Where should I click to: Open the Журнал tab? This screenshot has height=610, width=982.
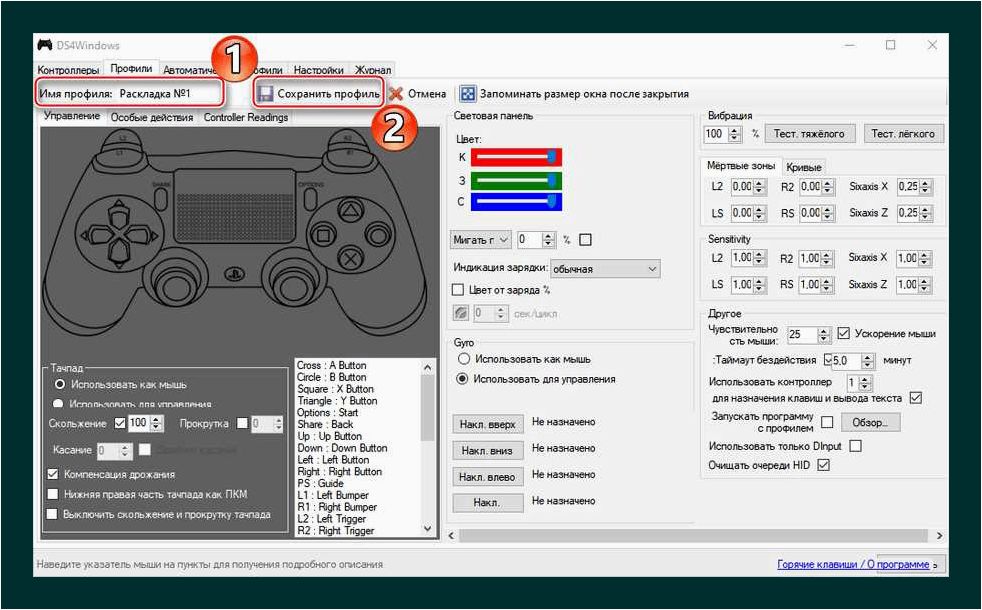373,70
